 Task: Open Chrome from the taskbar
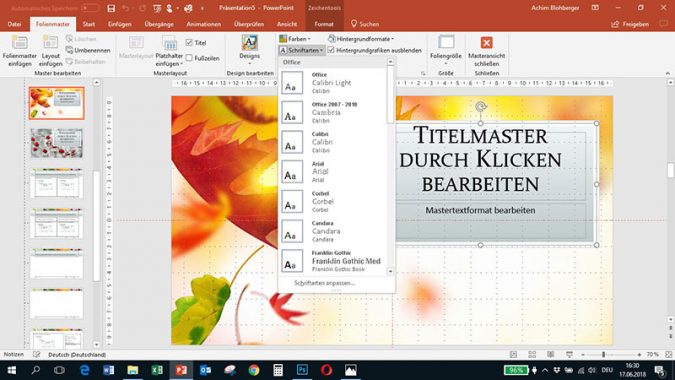[x=254, y=370]
